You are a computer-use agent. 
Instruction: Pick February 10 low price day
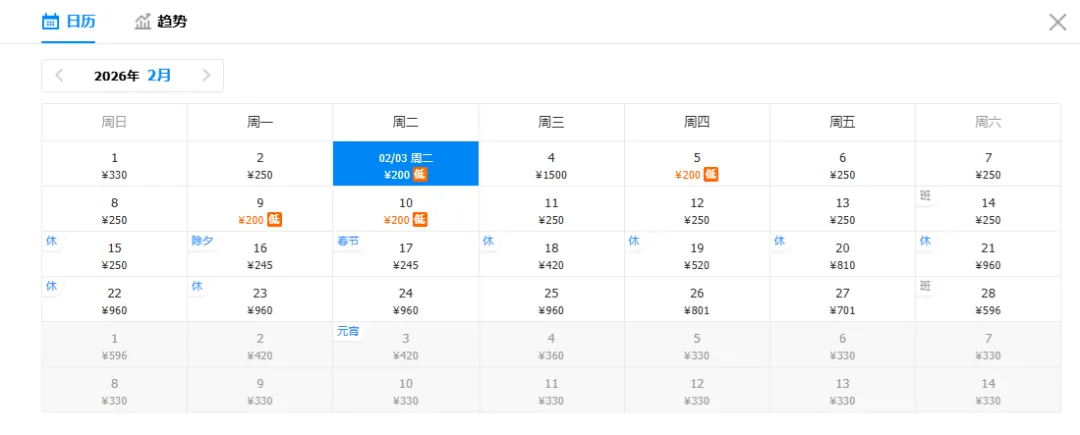coord(406,209)
